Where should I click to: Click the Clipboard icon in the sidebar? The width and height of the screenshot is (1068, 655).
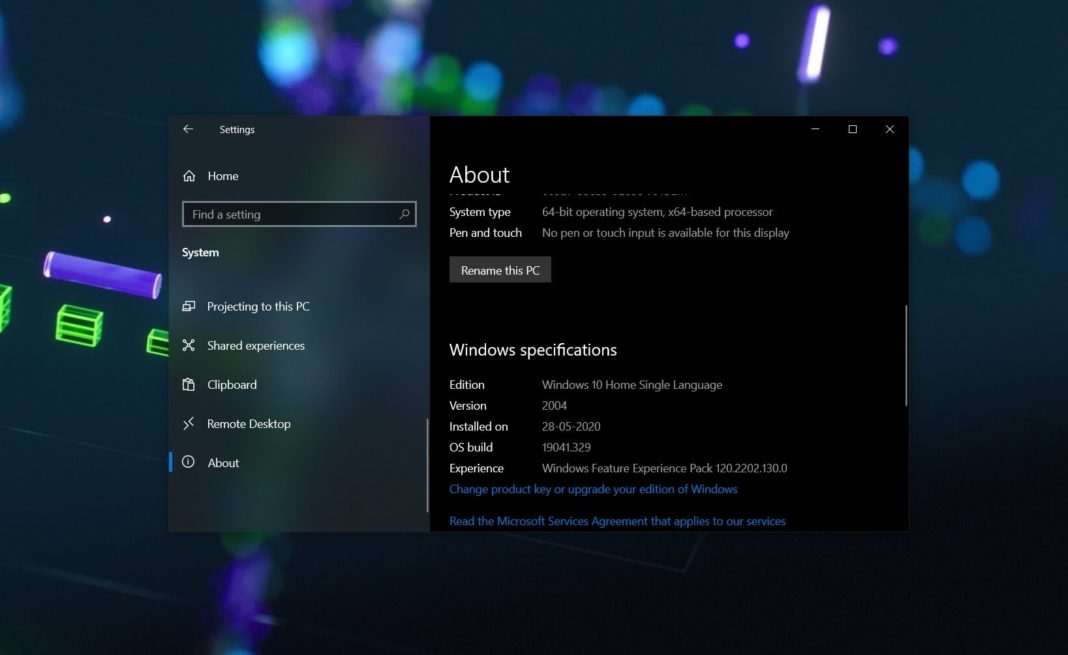click(x=189, y=384)
